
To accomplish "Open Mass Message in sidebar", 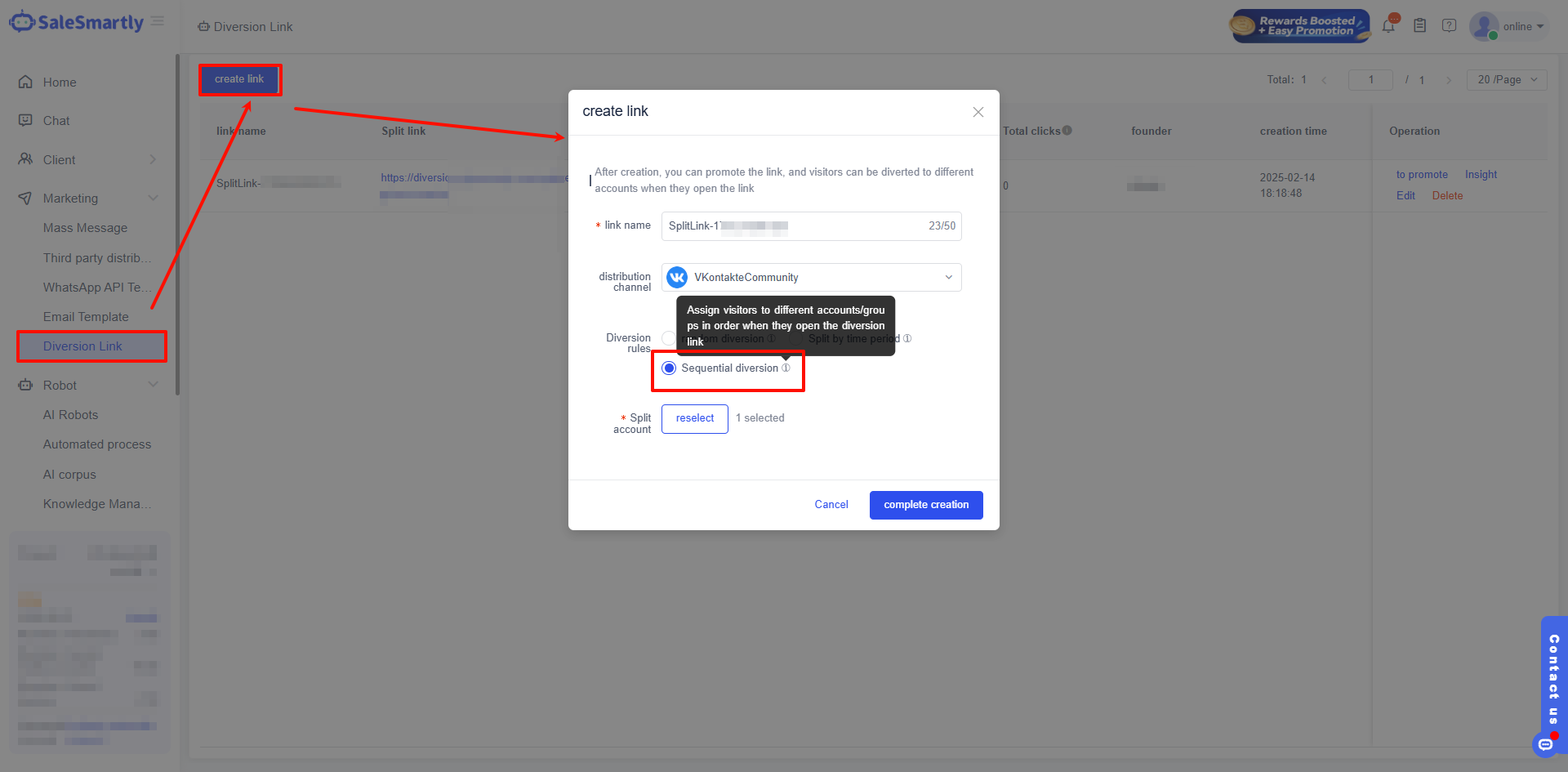I will coord(85,228).
